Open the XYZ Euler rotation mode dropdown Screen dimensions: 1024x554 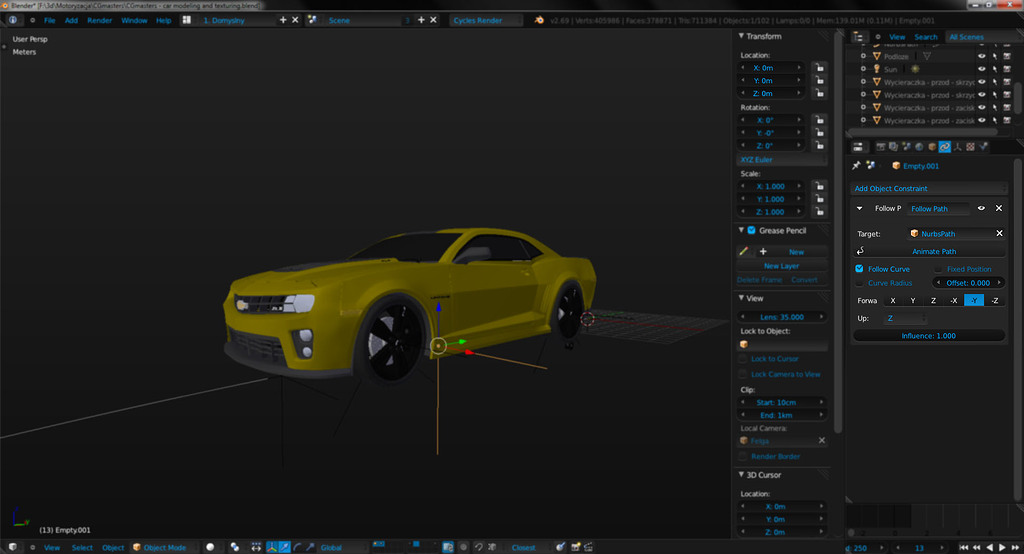[782, 159]
